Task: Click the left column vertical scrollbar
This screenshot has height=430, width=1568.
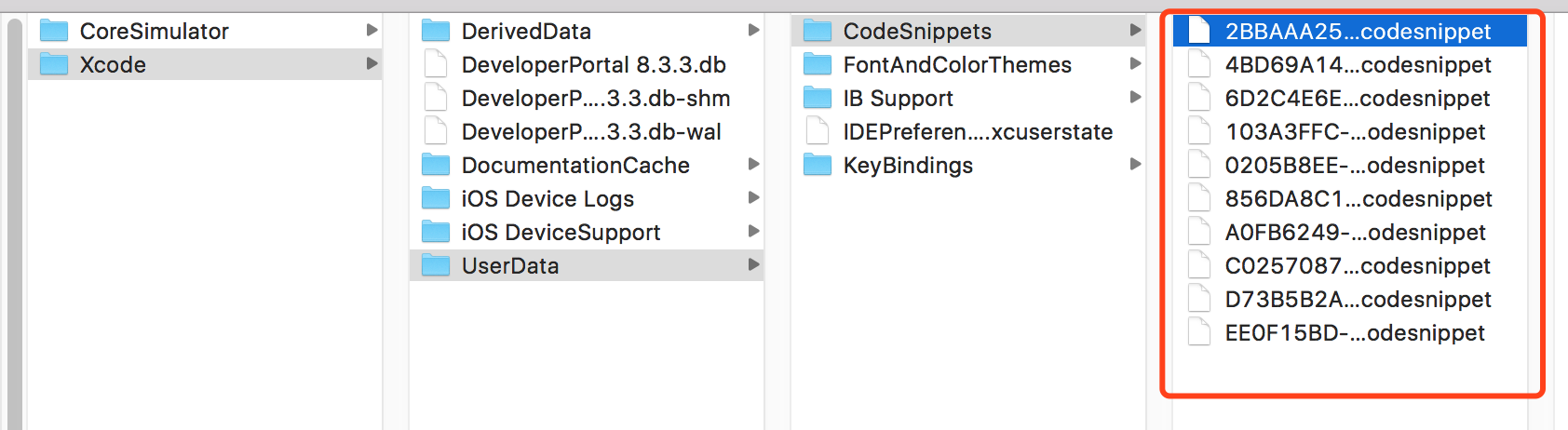Action: point(15,223)
